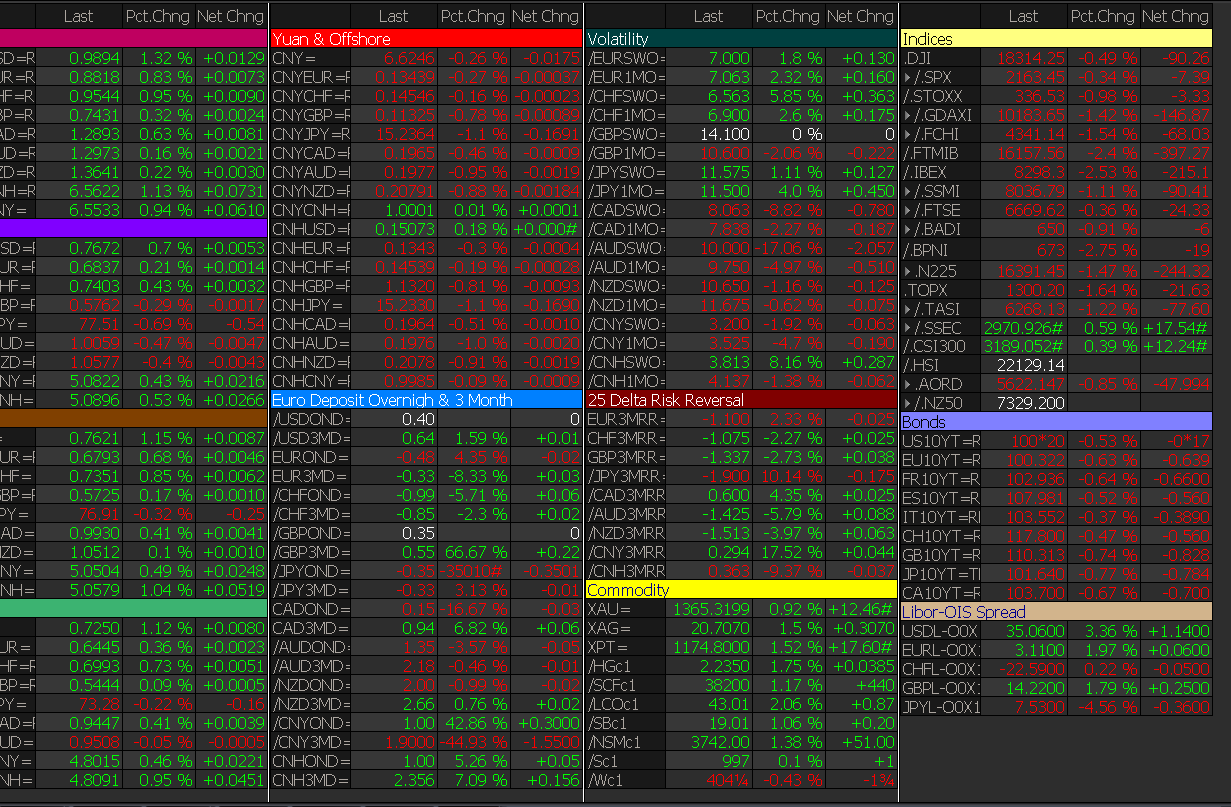Select the 25 Delta Risk Reversal header
This screenshot has height=807, width=1231.
point(741,400)
